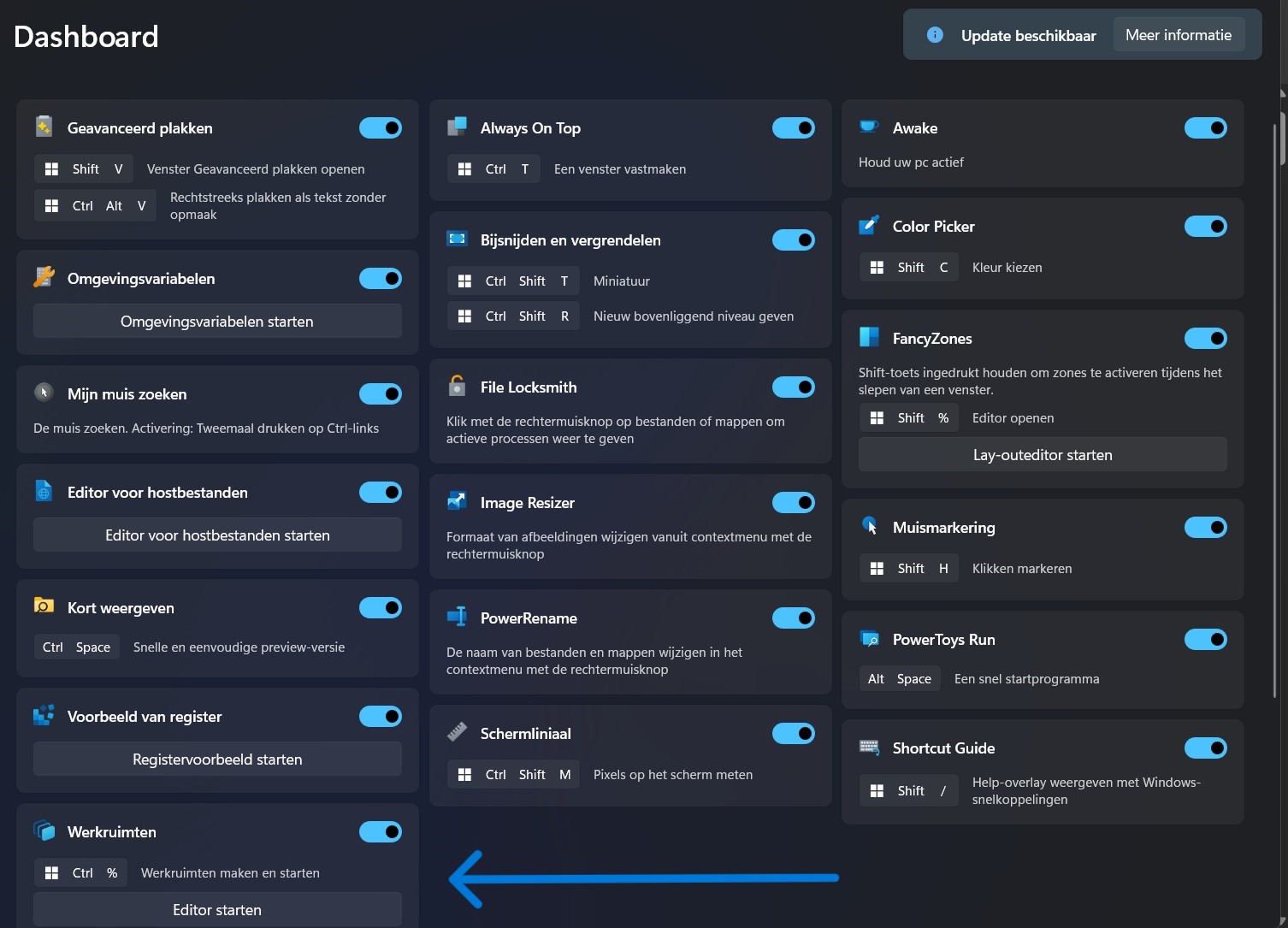
Task: Turn off the FancyZones toggle
Action: pyautogui.click(x=1206, y=338)
